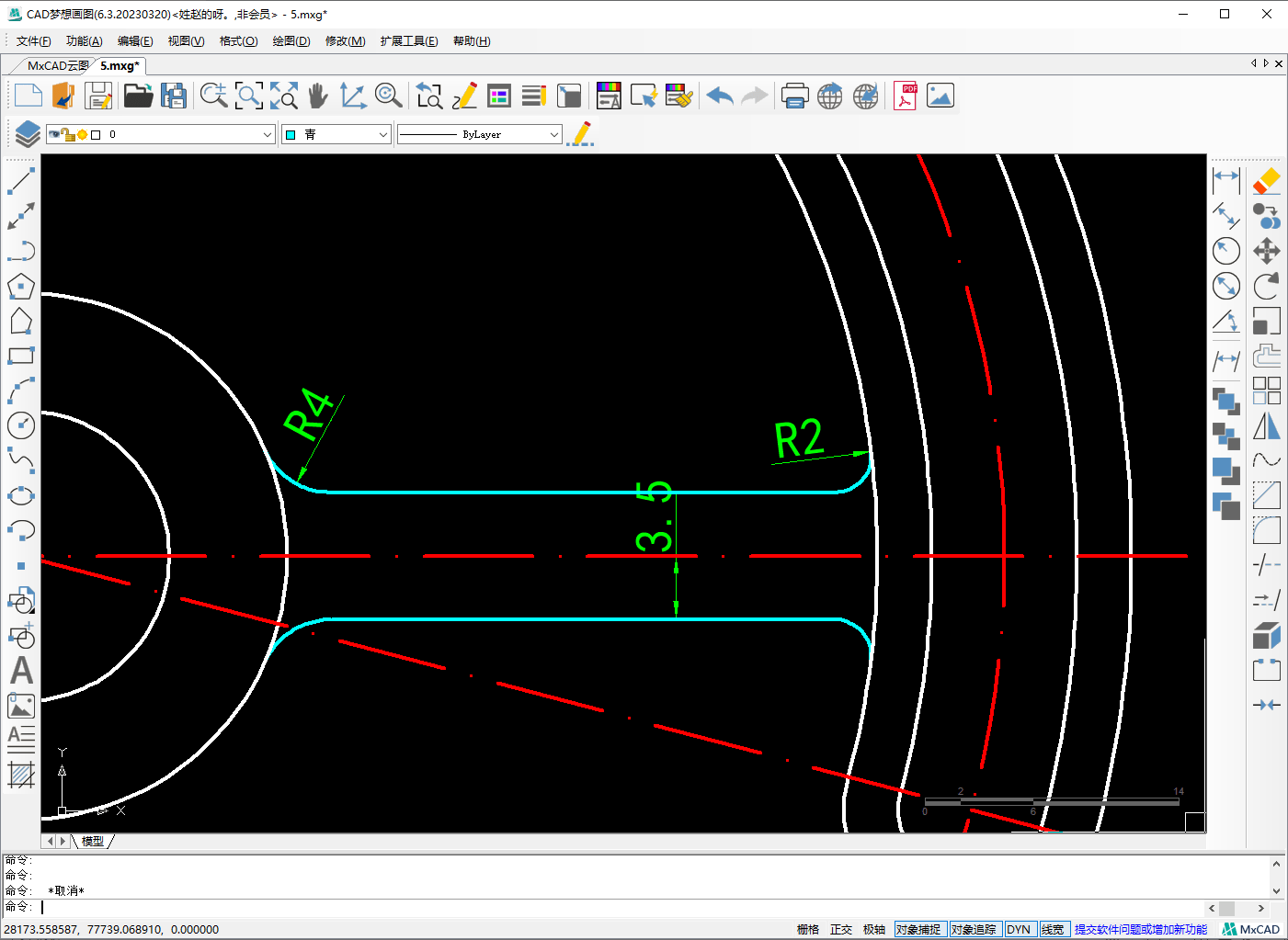
Task: Turn off DYN dynamic input
Action: click(x=1019, y=929)
